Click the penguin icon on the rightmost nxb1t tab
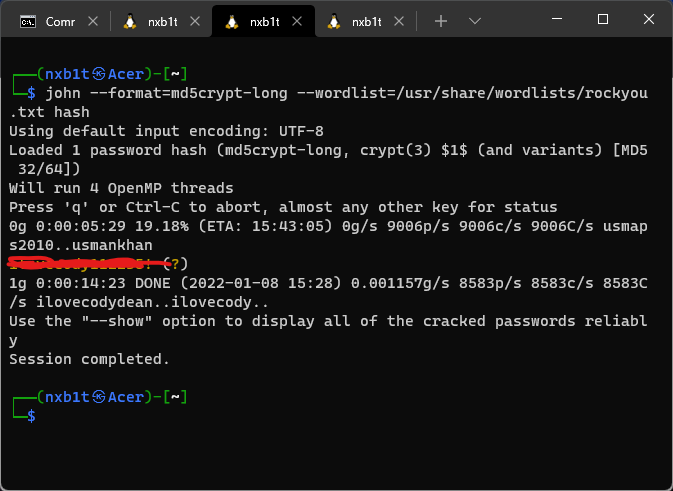 (335, 21)
